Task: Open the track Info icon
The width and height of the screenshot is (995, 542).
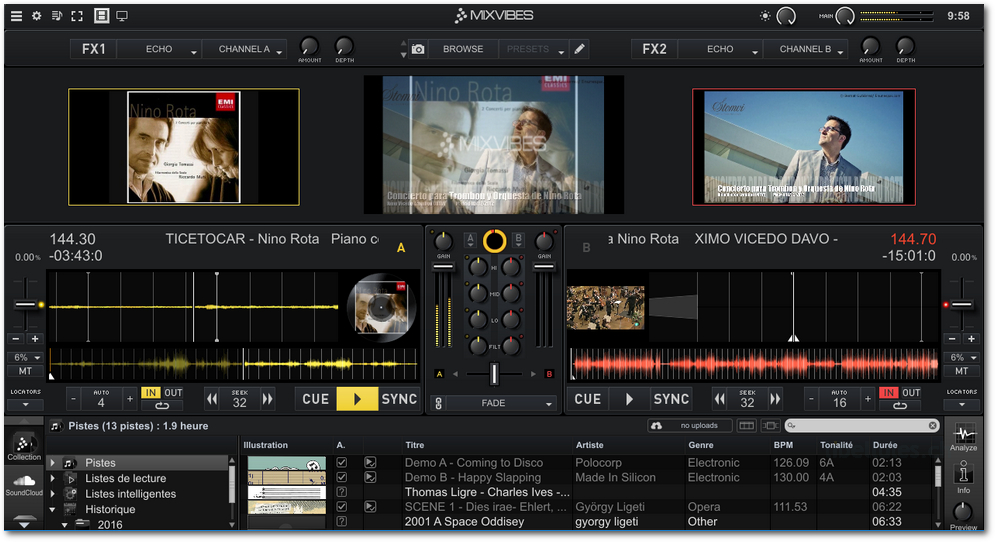Action: pos(963,476)
